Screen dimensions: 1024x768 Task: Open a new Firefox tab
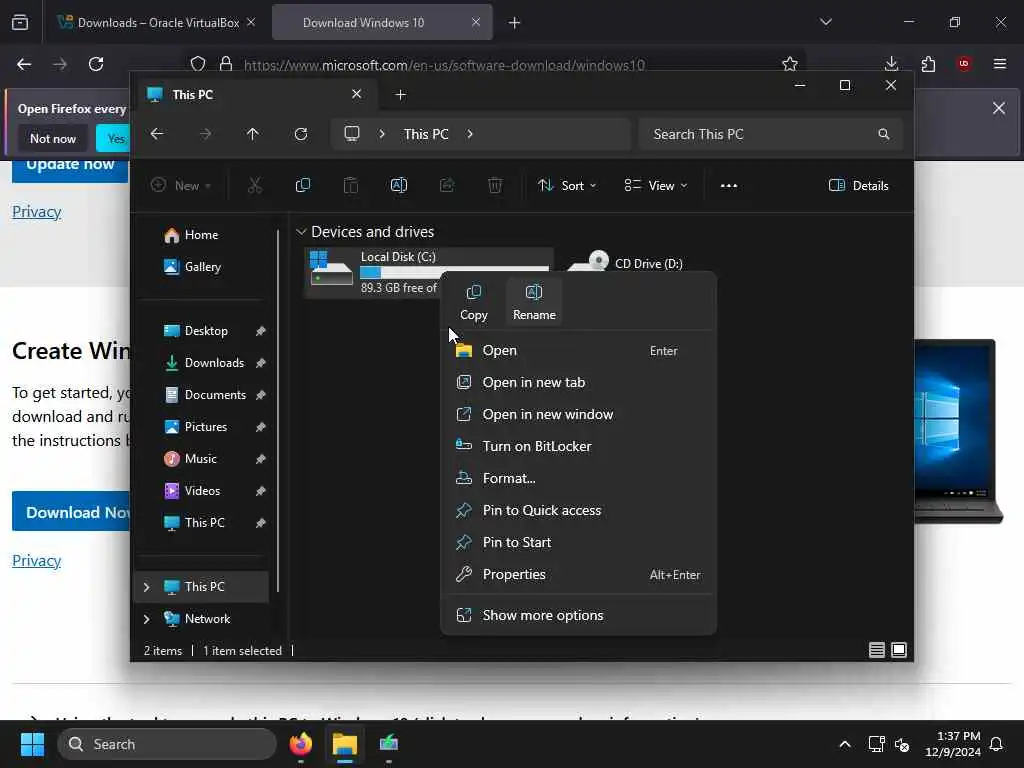click(x=515, y=23)
